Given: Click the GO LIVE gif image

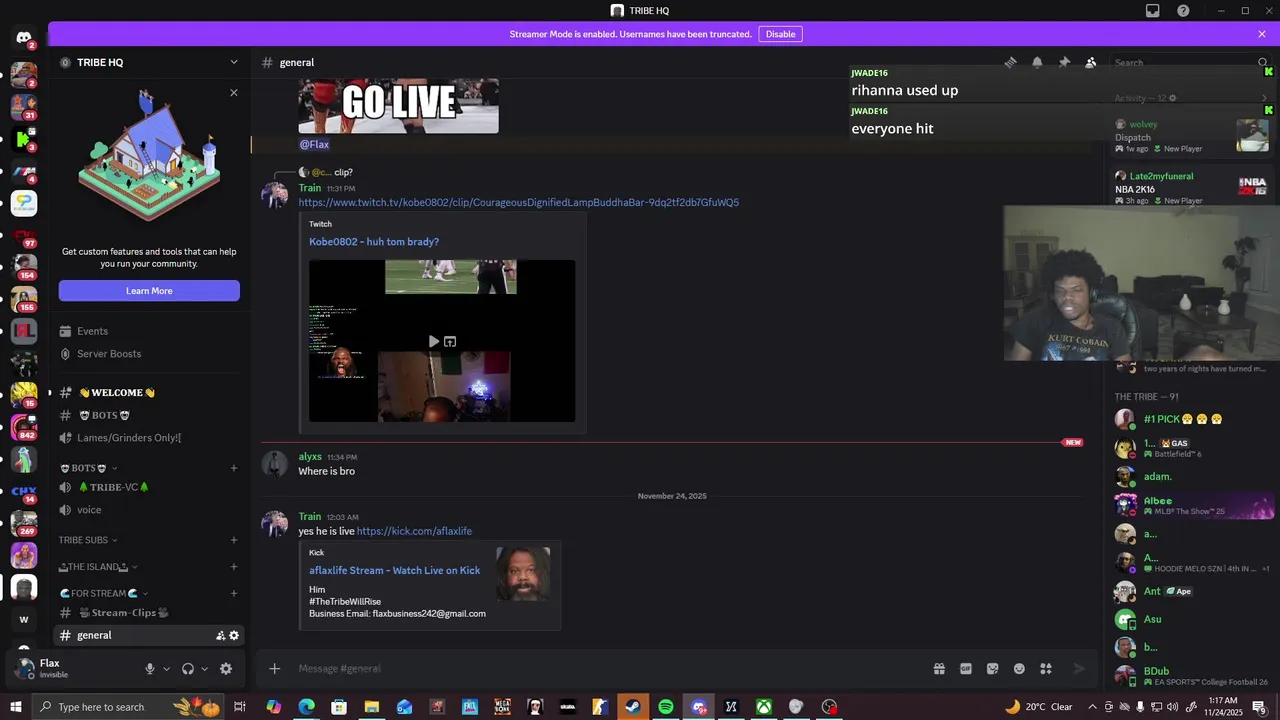Looking at the screenshot, I should pyautogui.click(x=398, y=106).
